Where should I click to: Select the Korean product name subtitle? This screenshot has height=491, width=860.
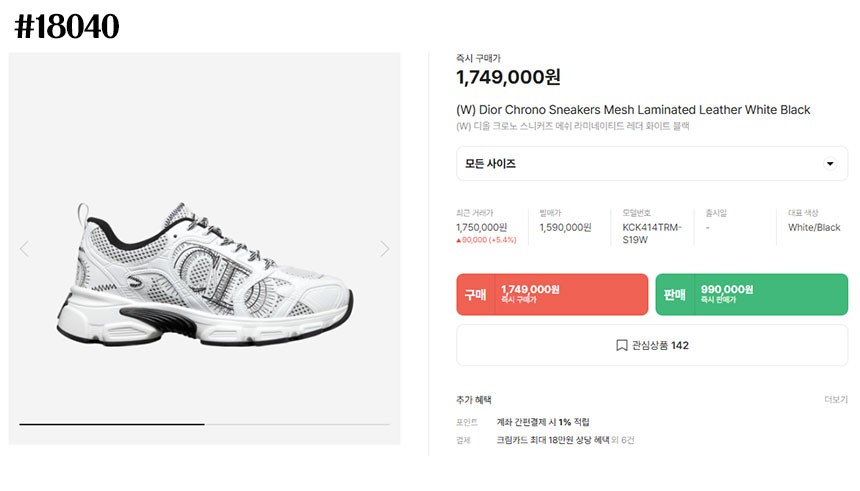pos(573,127)
